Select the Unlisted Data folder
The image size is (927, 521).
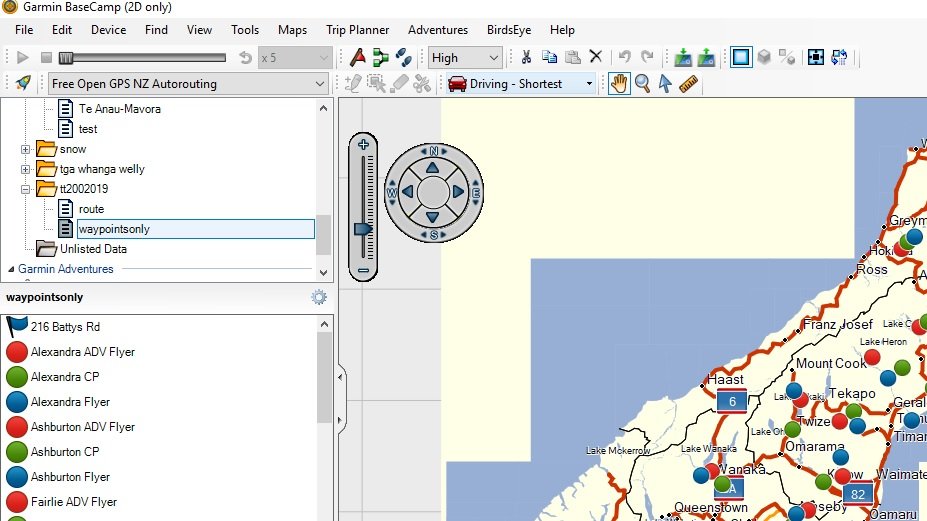pyautogui.click(x=93, y=249)
